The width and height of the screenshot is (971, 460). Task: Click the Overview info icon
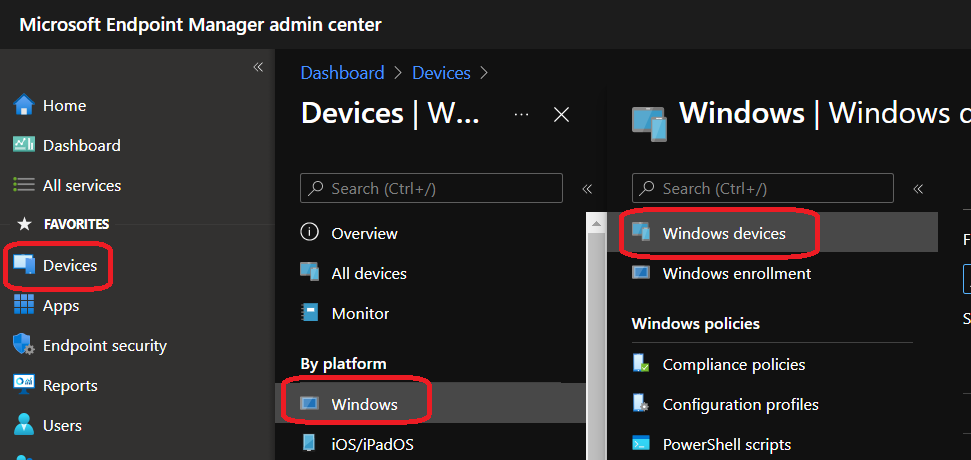click(x=310, y=233)
